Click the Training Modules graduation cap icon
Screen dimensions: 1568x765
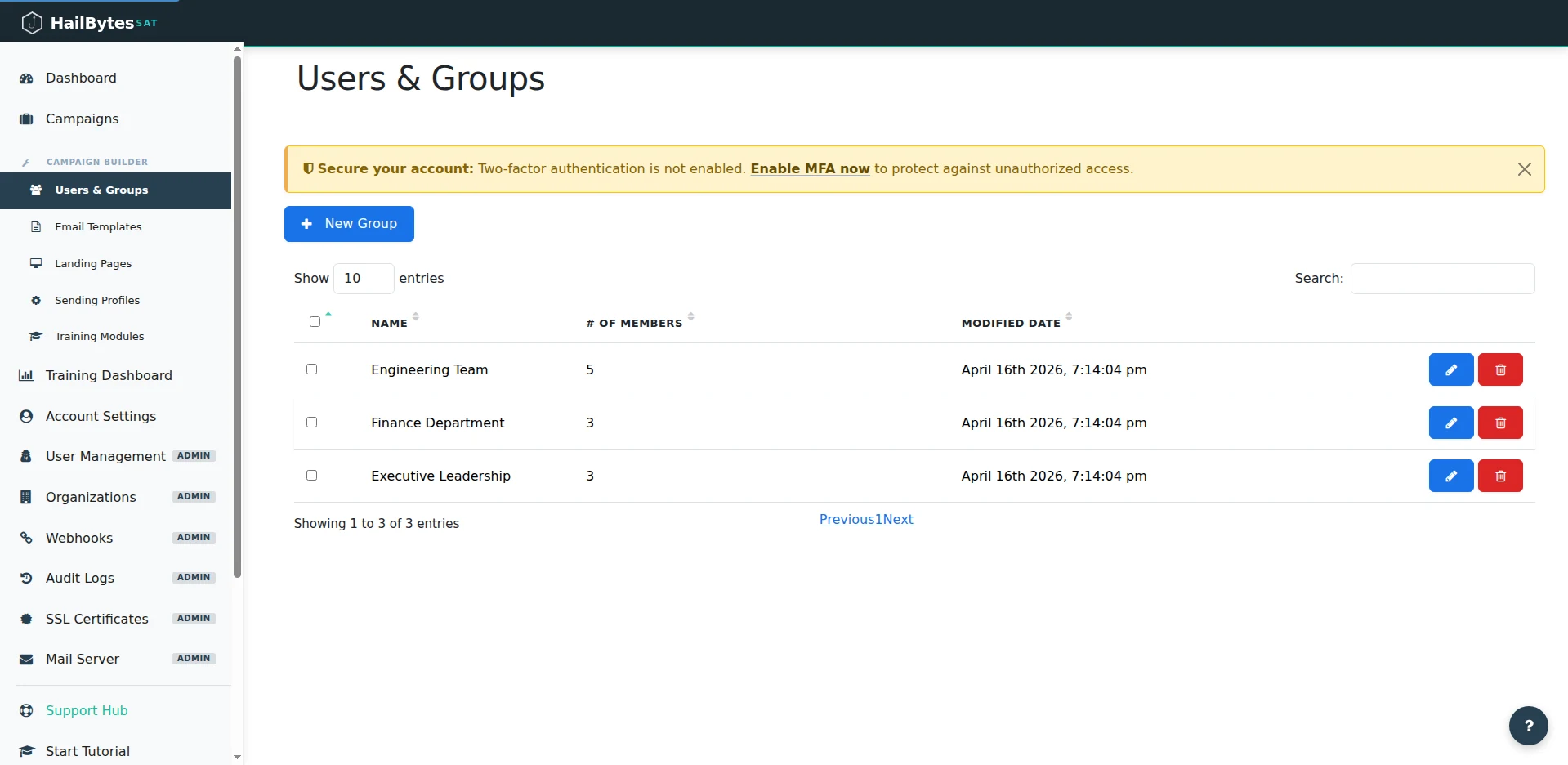pos(36,336)
